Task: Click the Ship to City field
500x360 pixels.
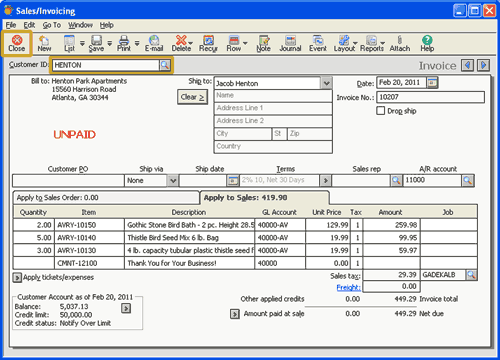Action: point(243,134)
